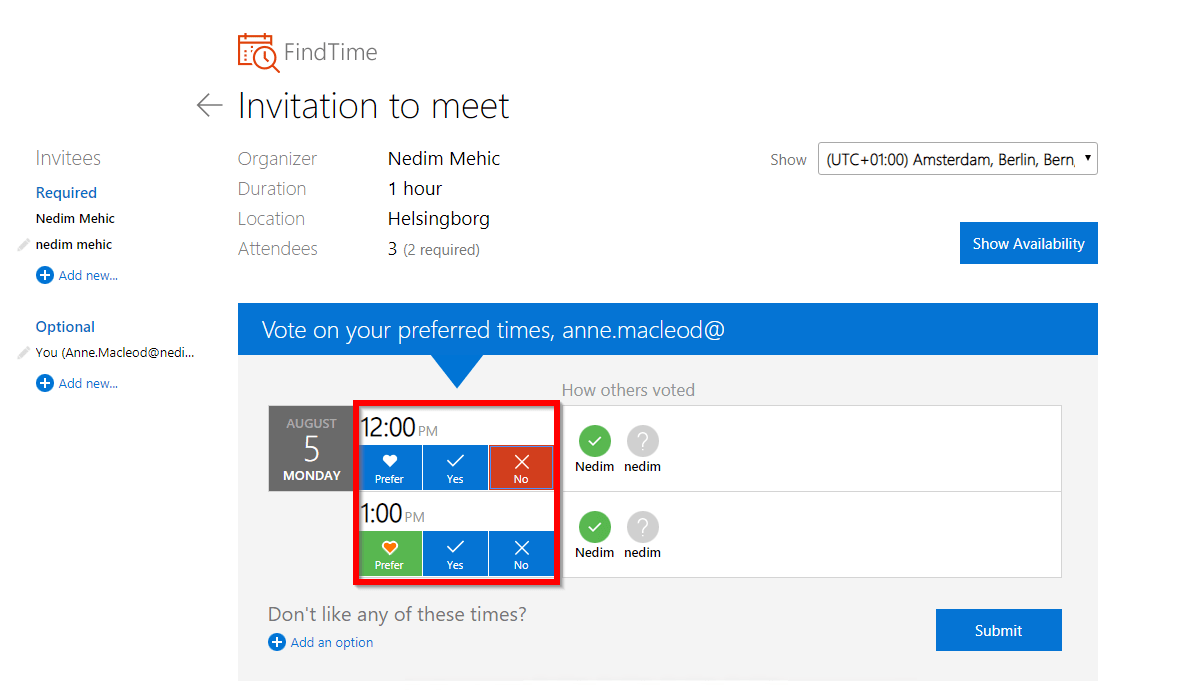Select the August 5 Monday date tile
1195x693 pixels.
[x=312, y=448]
